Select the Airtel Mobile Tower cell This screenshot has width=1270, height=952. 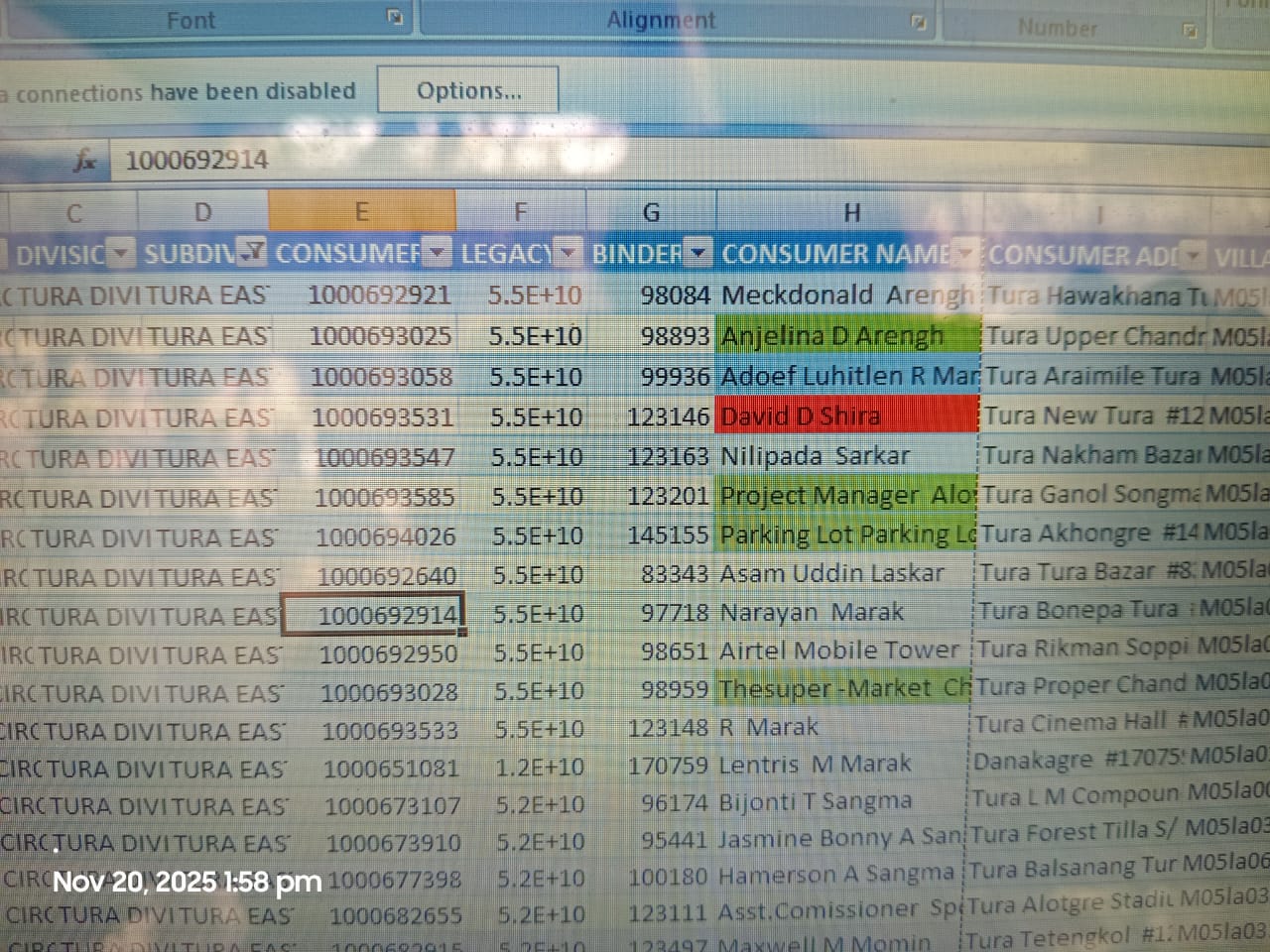click(843, 651)
